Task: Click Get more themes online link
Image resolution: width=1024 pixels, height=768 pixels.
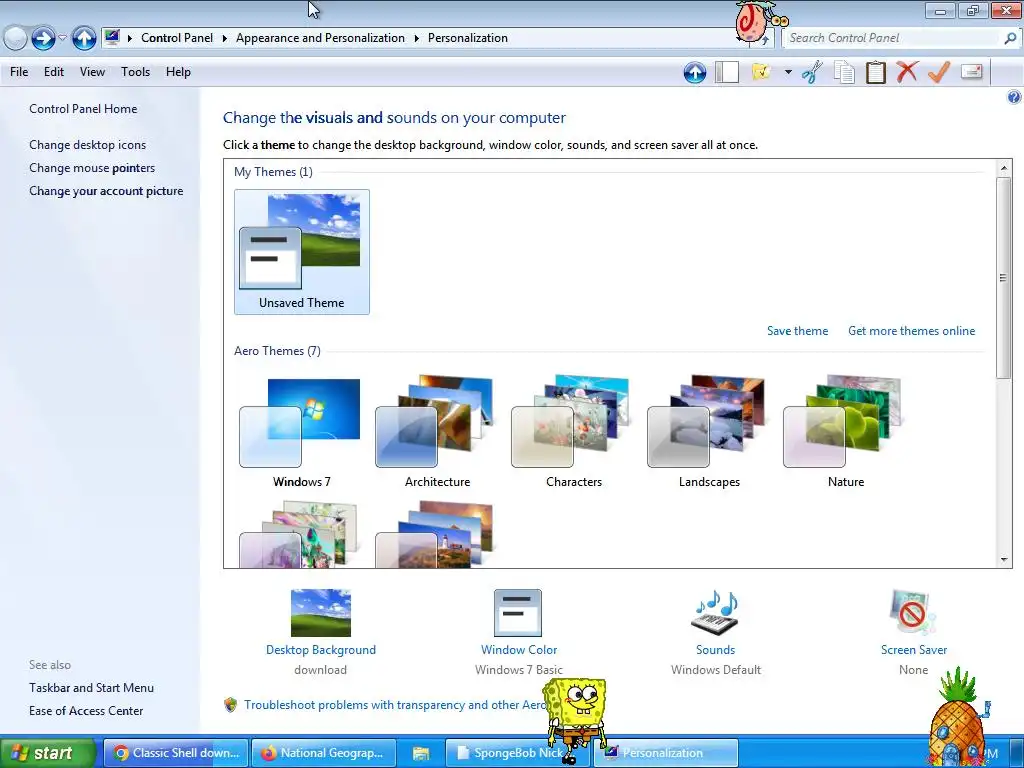Action: pyautogui.click(x=912, y=331)
